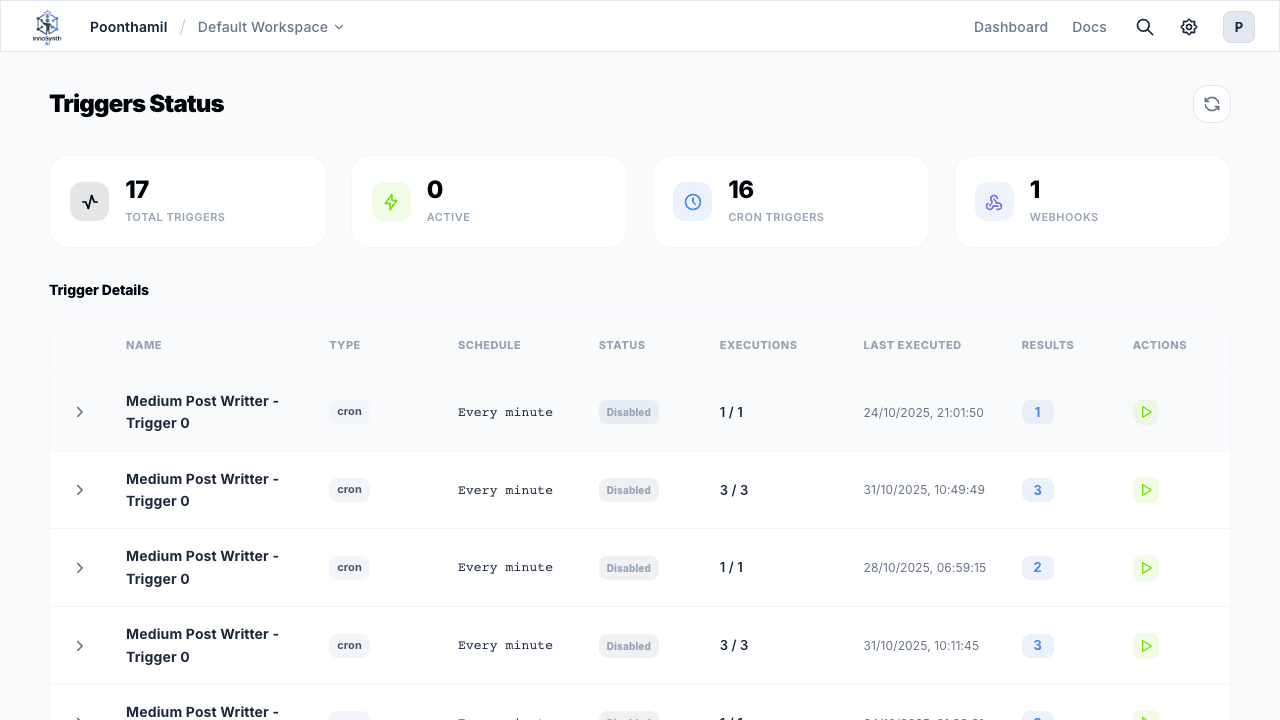Image resolution: width=1280 pixels, height=720 pixels.
Task: Click the LAST EXECUTED column header
Action: [x=912, y=345]
